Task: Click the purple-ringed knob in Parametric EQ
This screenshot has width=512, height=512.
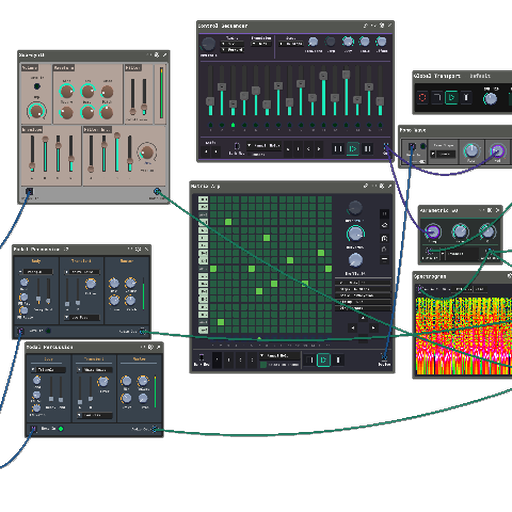Action: point(433,231)
